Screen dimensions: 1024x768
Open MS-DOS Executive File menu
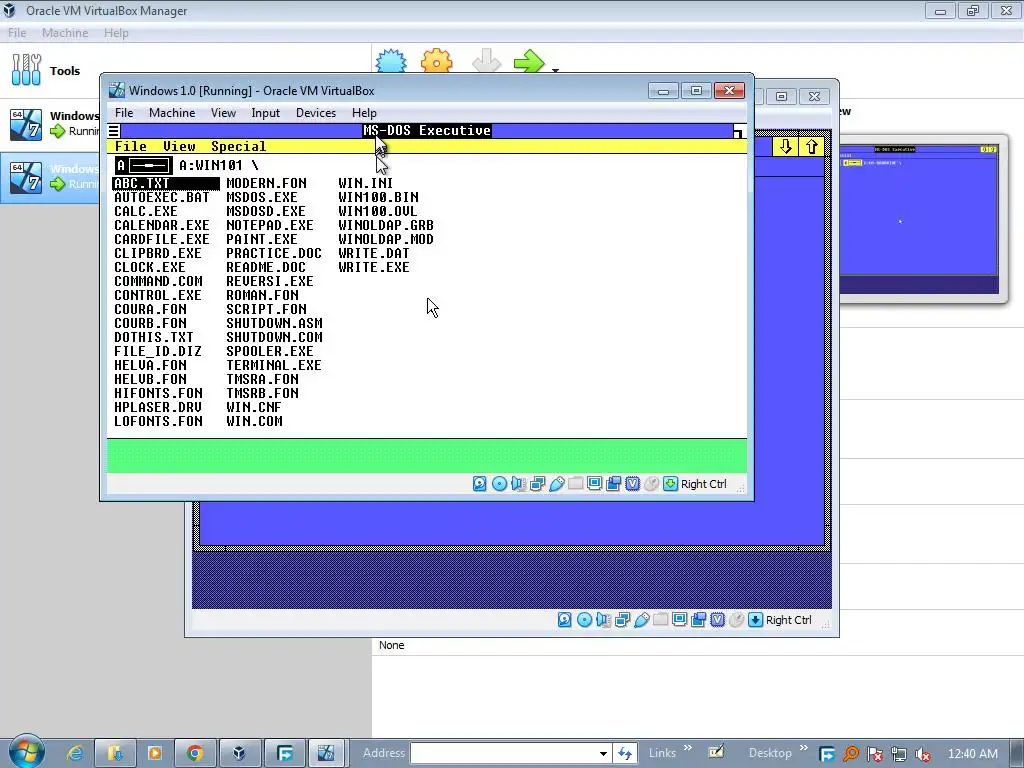click(131, 146)
